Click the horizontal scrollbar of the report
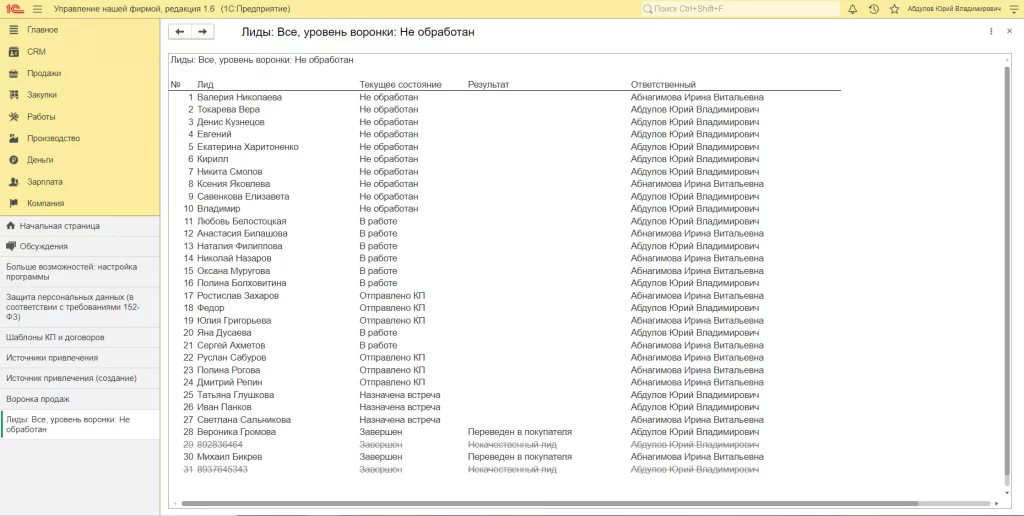 click(x=549, y=504)
